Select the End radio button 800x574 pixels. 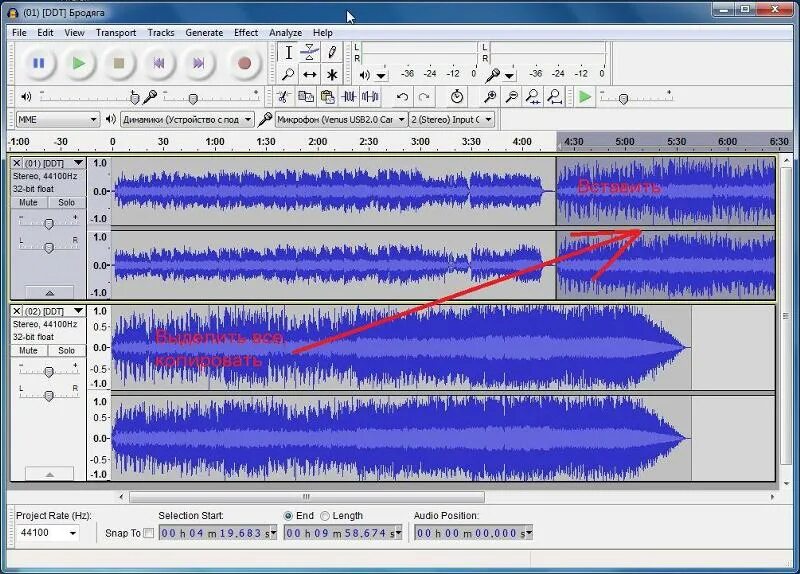pos(288,516)
